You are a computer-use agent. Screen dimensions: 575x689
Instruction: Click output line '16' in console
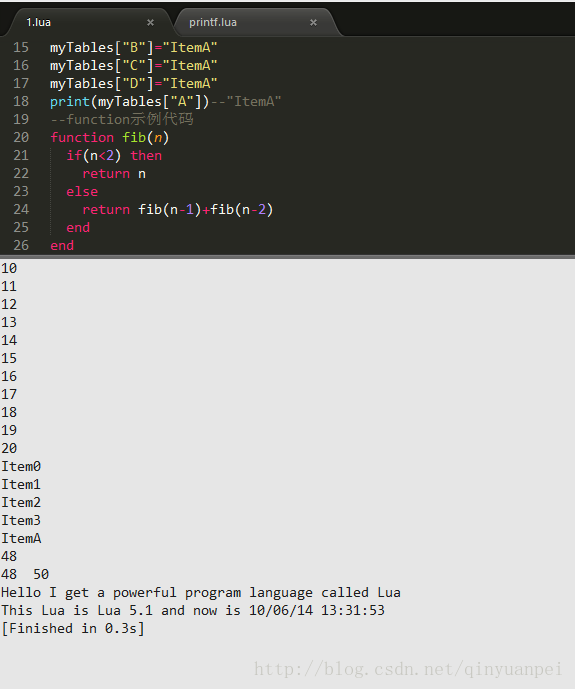tap(9, 377)
